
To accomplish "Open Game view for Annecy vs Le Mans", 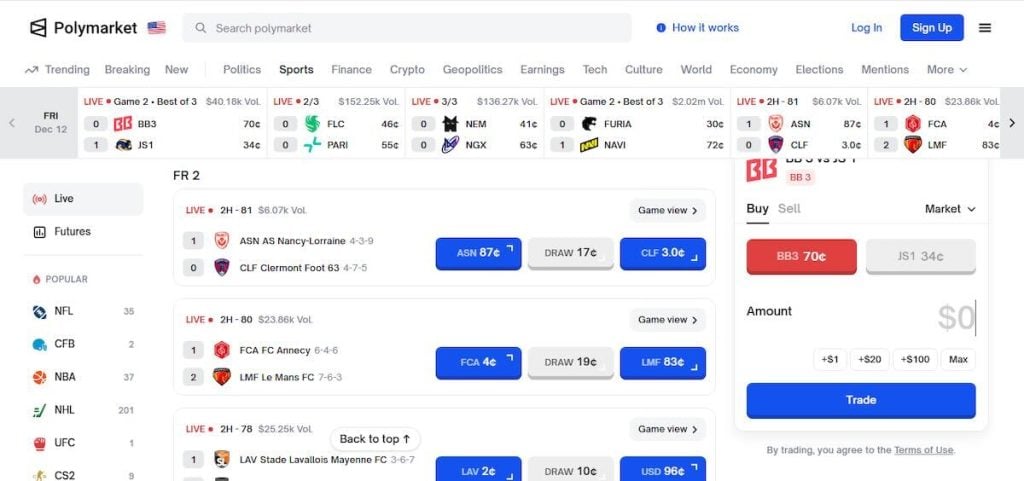I will tap(667, 320).
